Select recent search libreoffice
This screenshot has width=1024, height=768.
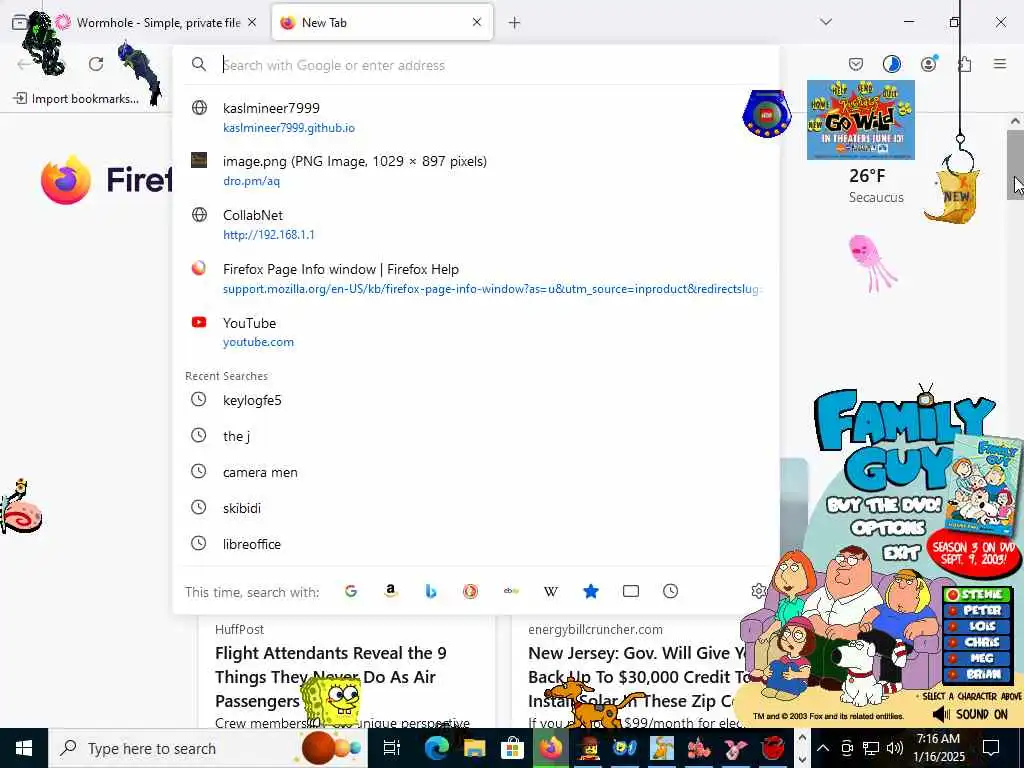point(475,543)
